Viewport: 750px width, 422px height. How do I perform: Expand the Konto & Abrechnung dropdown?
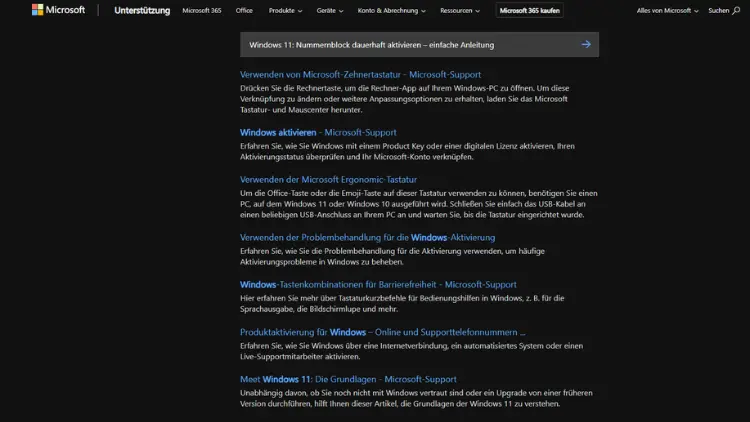[x=392, y=11]
